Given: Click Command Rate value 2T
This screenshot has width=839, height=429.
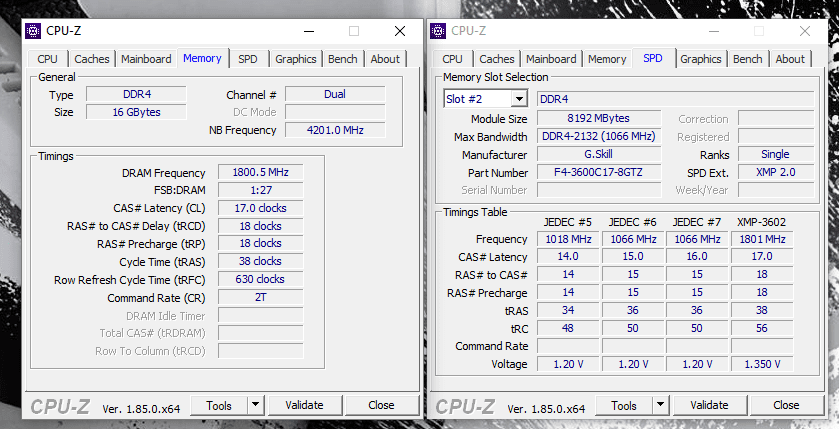Looking at the screenshot, I should tap(261, 297).
